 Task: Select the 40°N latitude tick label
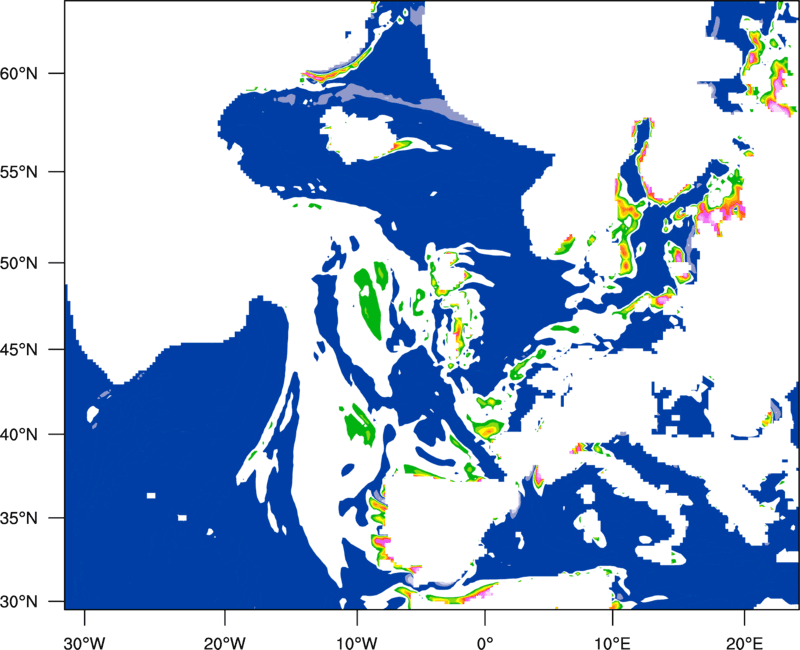[x=31, y=435]
